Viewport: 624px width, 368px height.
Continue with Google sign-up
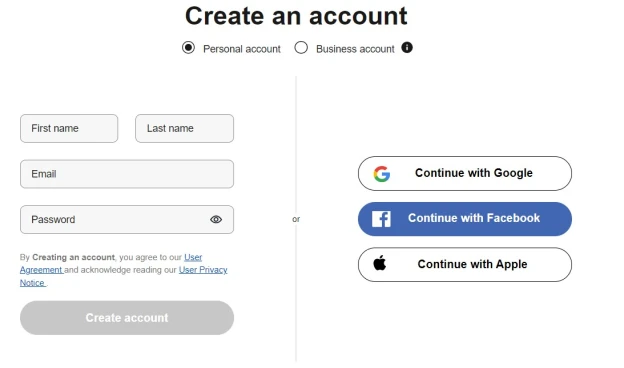[x=465, y=173]
